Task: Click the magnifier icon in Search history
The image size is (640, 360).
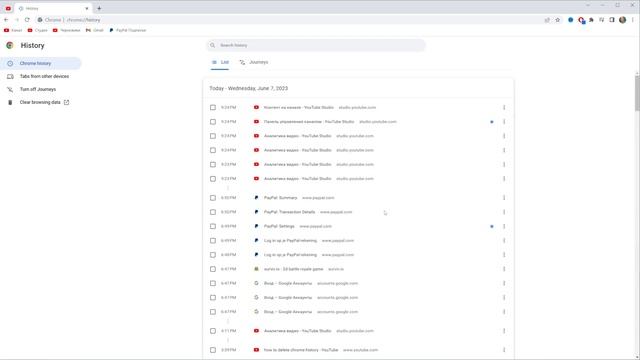Action: tap(212, 45)
